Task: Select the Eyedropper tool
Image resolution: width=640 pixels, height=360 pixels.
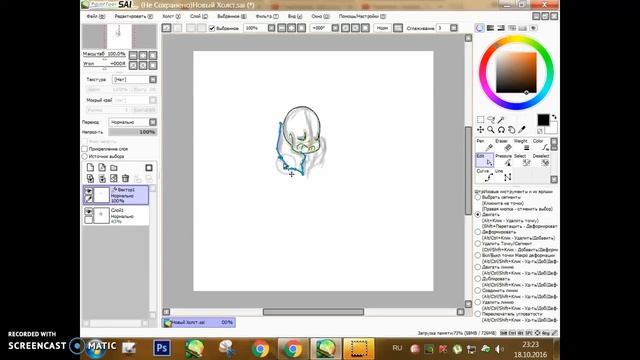Action: (522, 130)
